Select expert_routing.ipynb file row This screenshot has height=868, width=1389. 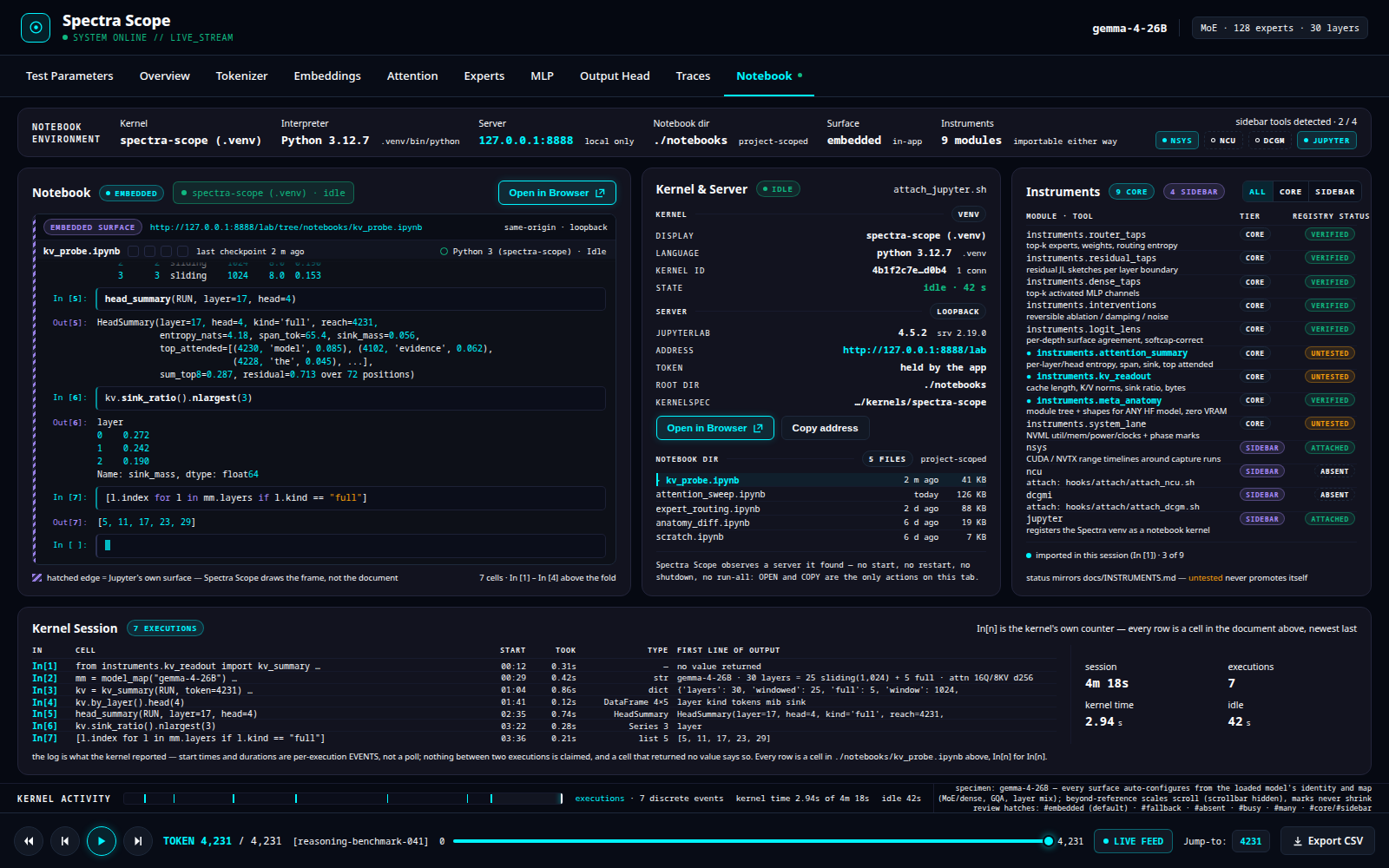[821, 510]
